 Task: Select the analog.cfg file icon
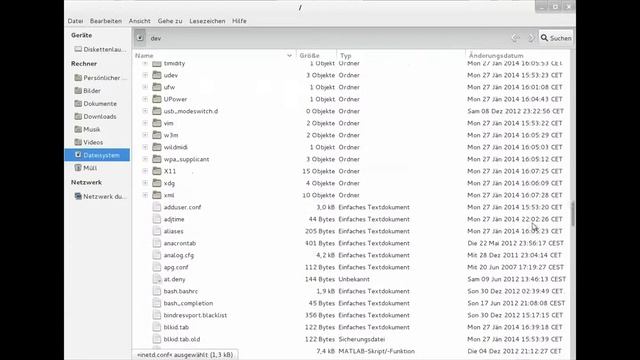[157, 255]
